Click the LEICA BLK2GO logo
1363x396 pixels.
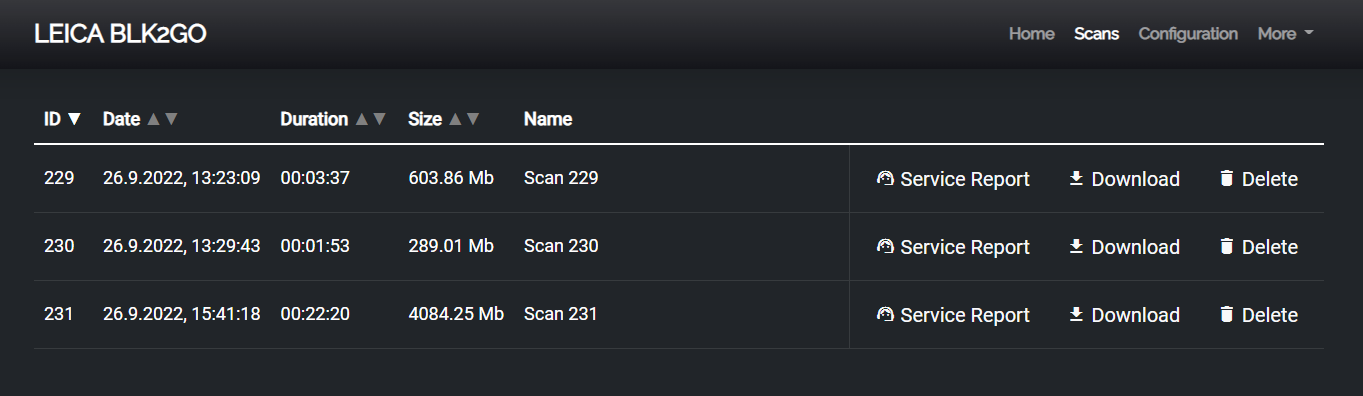pos(120,34)
